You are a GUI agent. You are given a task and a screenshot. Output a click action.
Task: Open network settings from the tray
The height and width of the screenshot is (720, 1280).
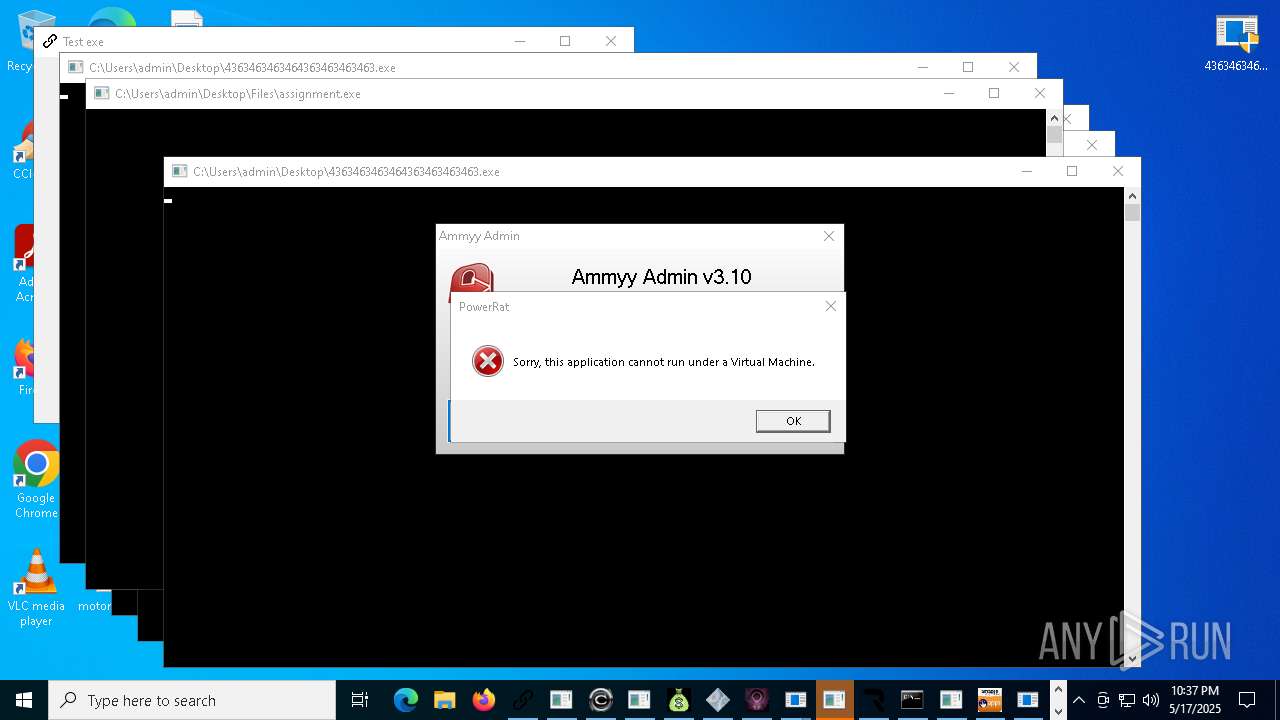(1127, 700)
